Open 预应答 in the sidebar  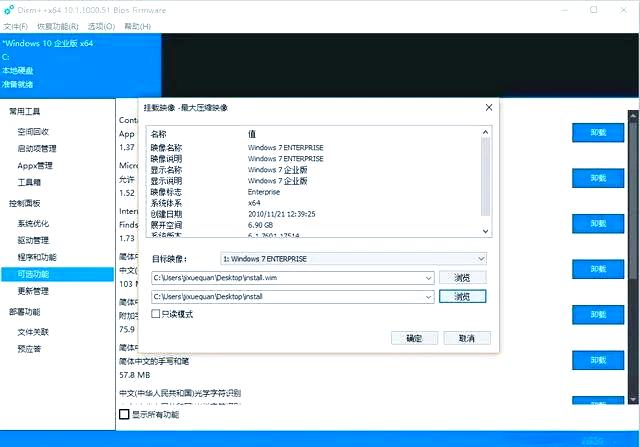pos(29,349)
